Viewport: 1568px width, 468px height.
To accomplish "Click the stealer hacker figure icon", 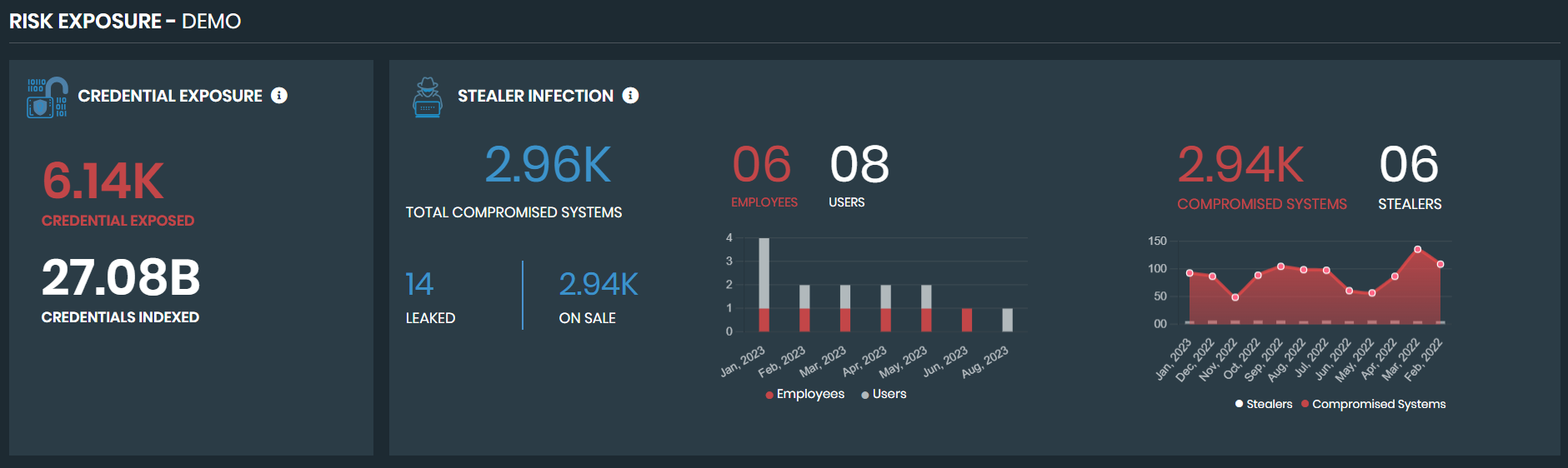I will [428, 97].
